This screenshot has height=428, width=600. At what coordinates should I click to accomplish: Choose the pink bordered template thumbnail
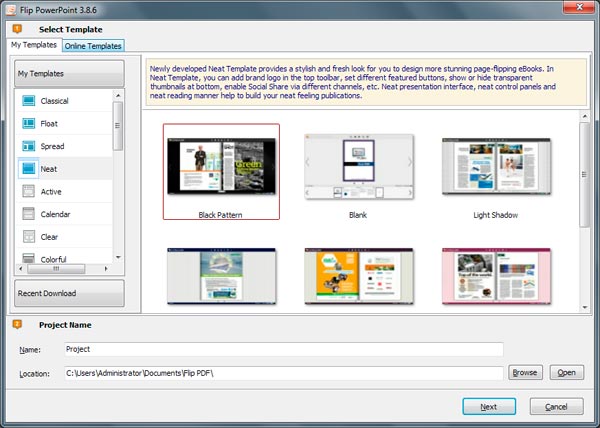click(496, 276)
